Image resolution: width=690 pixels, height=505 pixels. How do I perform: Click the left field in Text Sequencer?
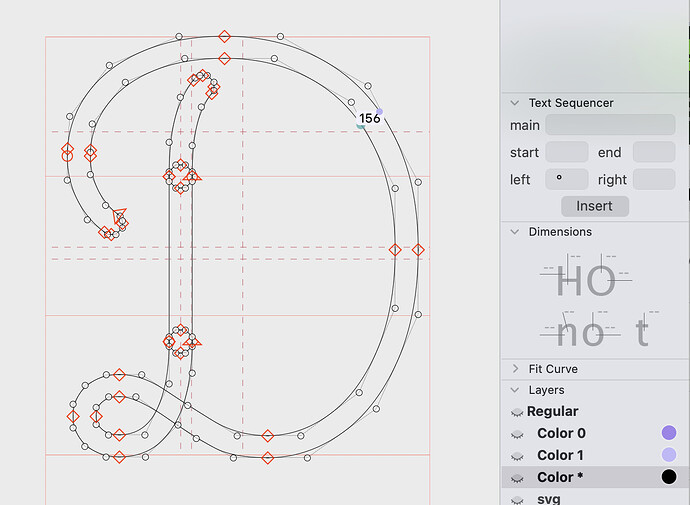click(566, 180)
